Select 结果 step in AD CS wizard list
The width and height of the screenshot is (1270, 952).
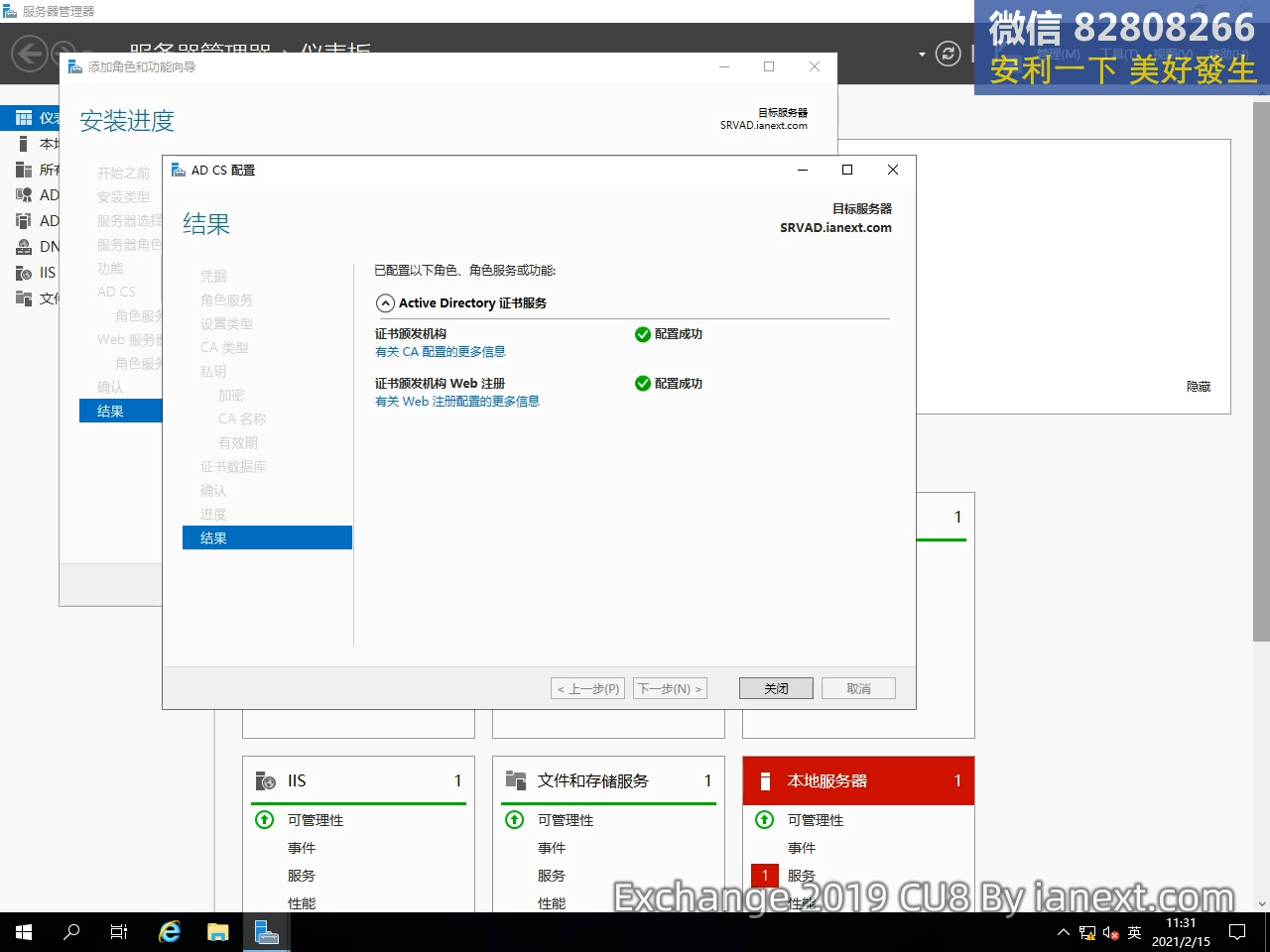[x=267, y=537]
